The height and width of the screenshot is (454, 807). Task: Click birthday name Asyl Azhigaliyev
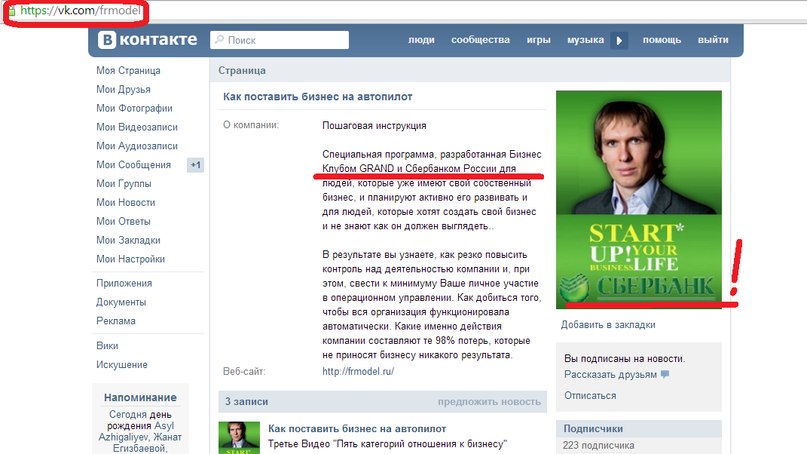pyautogui.click(x=137, y=431)
